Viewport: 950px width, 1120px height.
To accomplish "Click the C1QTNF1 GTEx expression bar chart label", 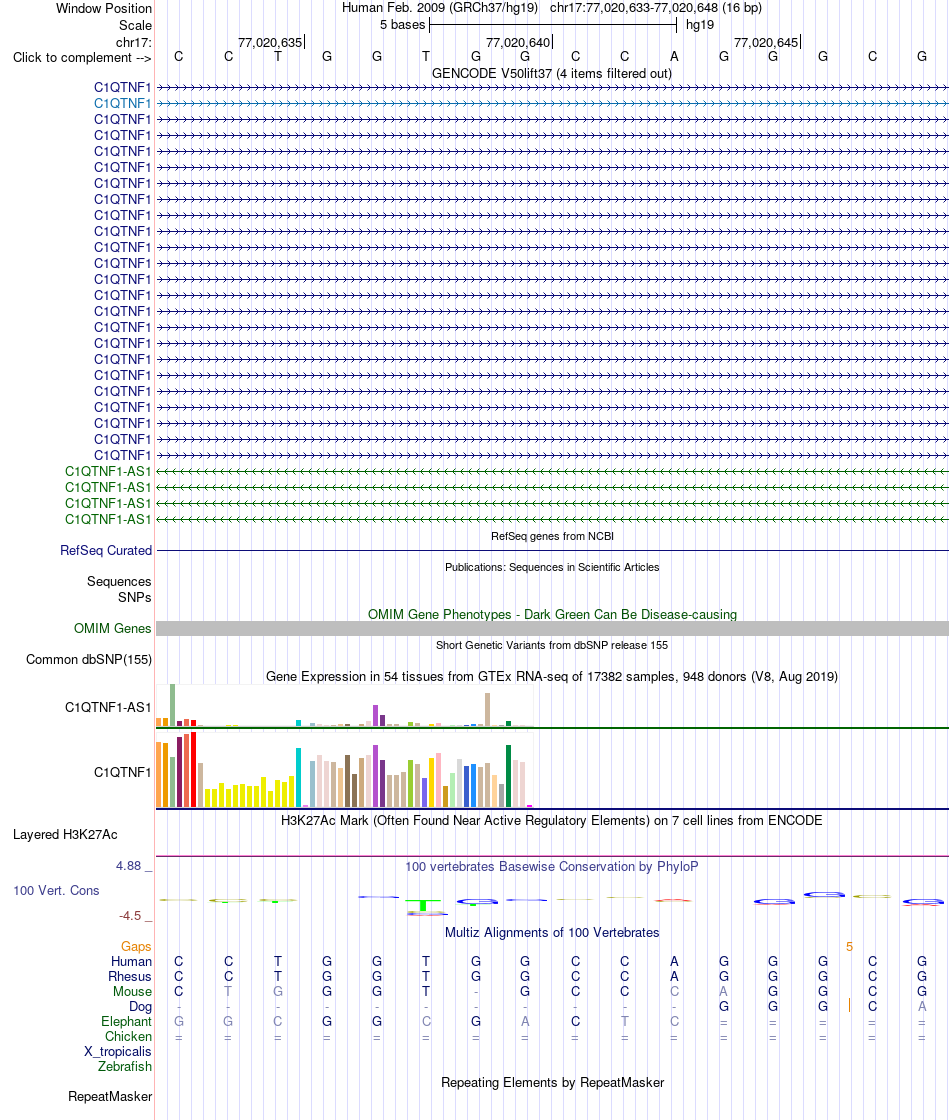I will coord(122,773).
